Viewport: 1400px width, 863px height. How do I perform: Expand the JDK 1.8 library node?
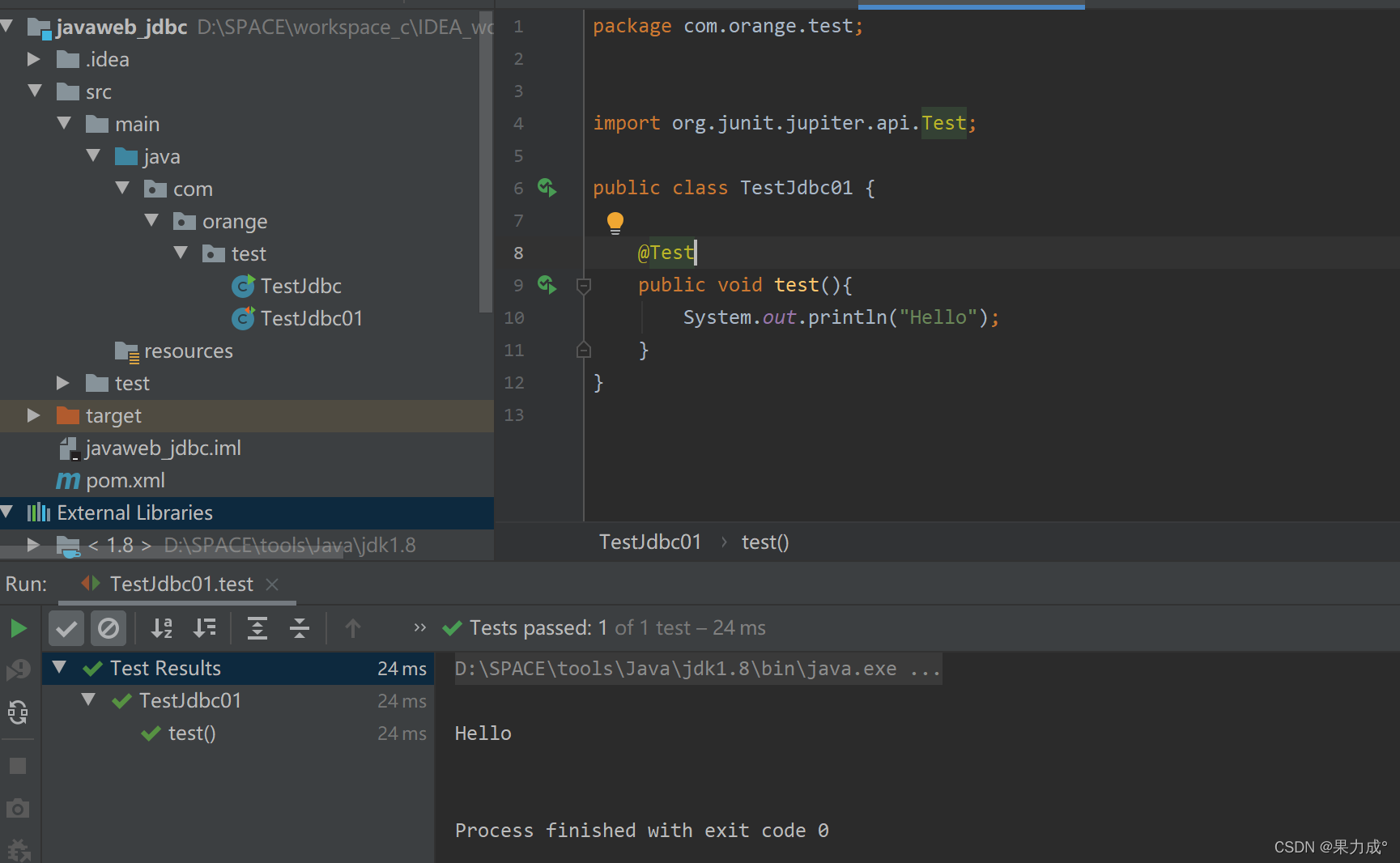(x=33, y=545)
